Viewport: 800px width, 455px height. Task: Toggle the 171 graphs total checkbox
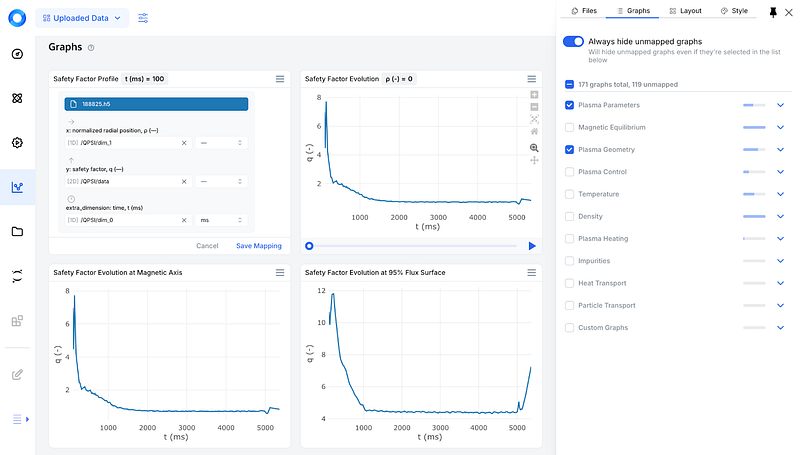569,85
